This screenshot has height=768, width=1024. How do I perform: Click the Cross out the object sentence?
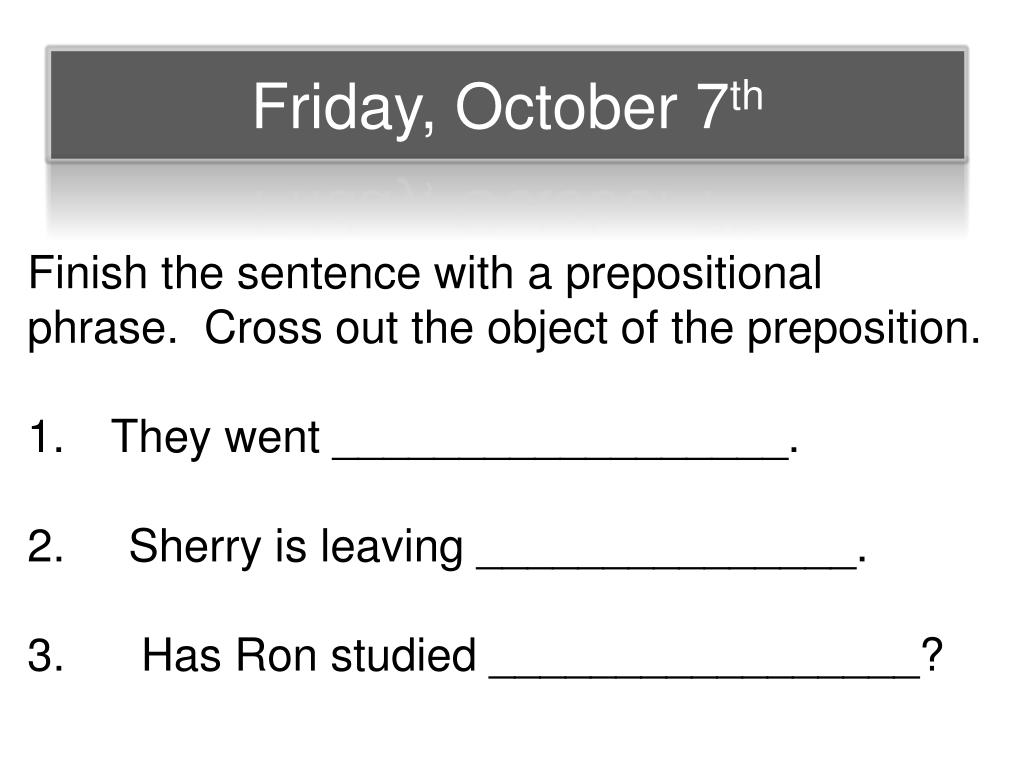(x=592, y=328)
